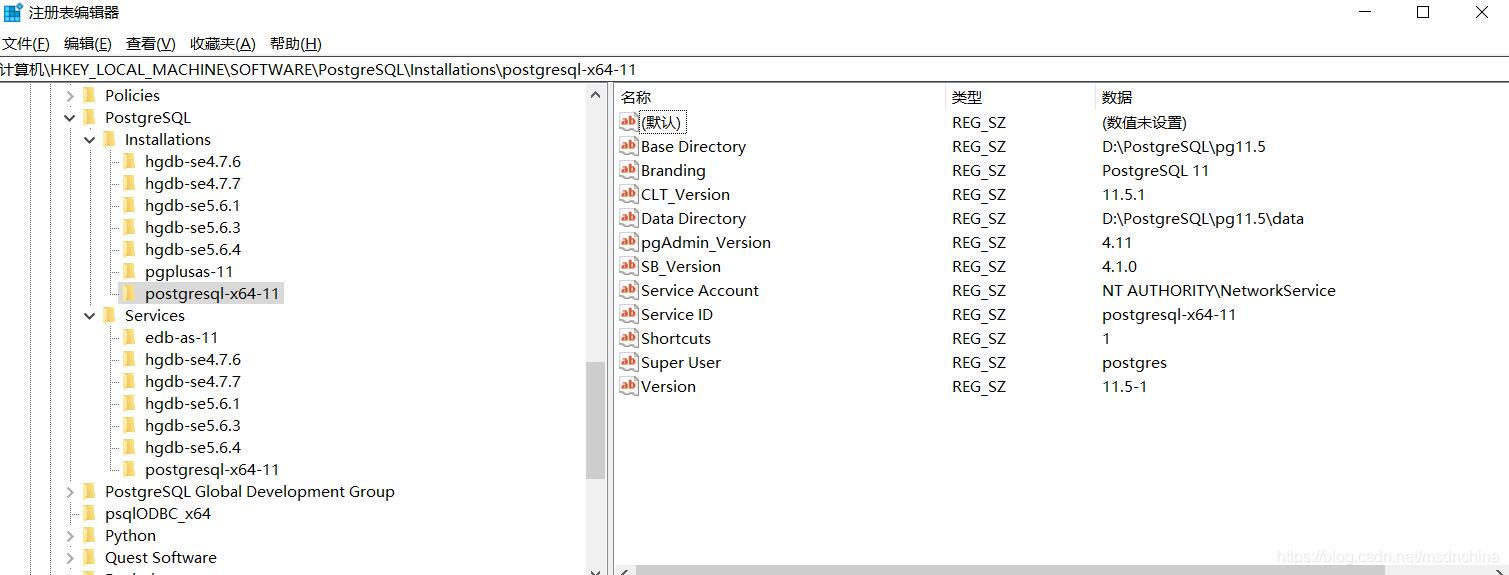This screenshot has width=1509, height=575.
Task: Click the Python folder icon
Action: 89,535
